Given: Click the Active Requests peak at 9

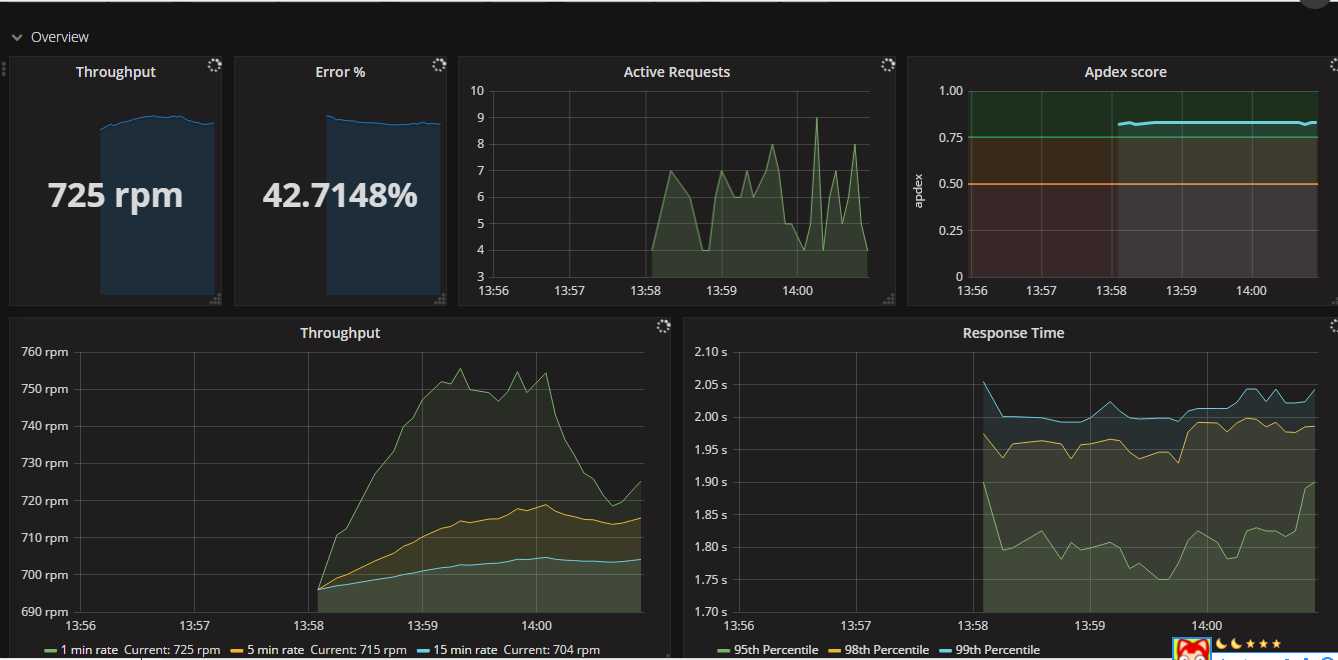Looking at the screenshot, I should coord(816,118).
